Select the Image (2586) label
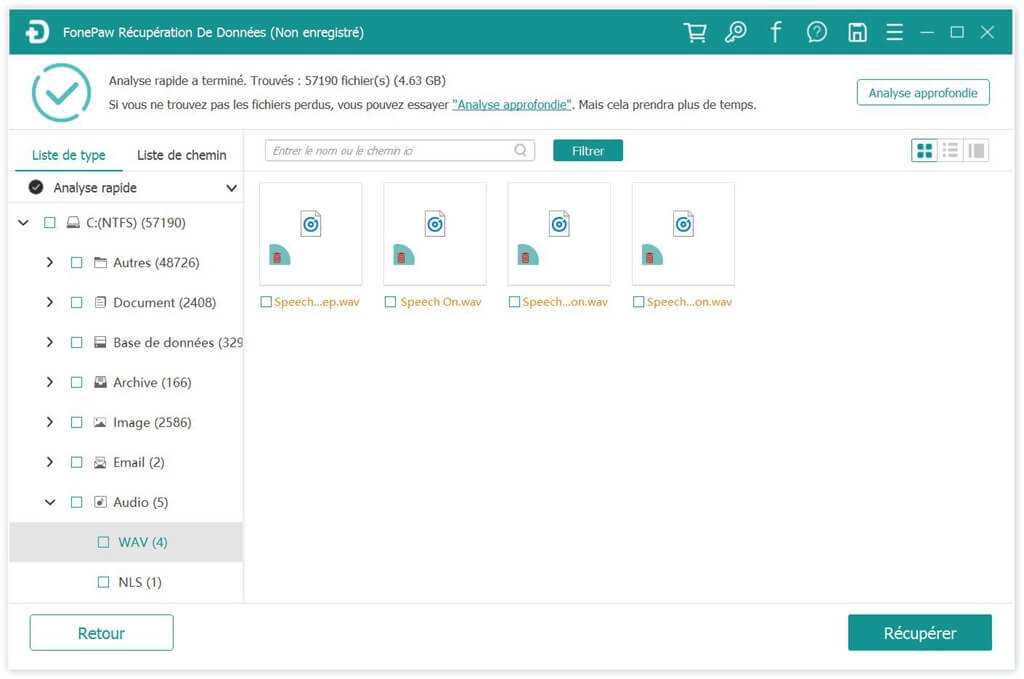1024x679 pixels. pos(152,422)
